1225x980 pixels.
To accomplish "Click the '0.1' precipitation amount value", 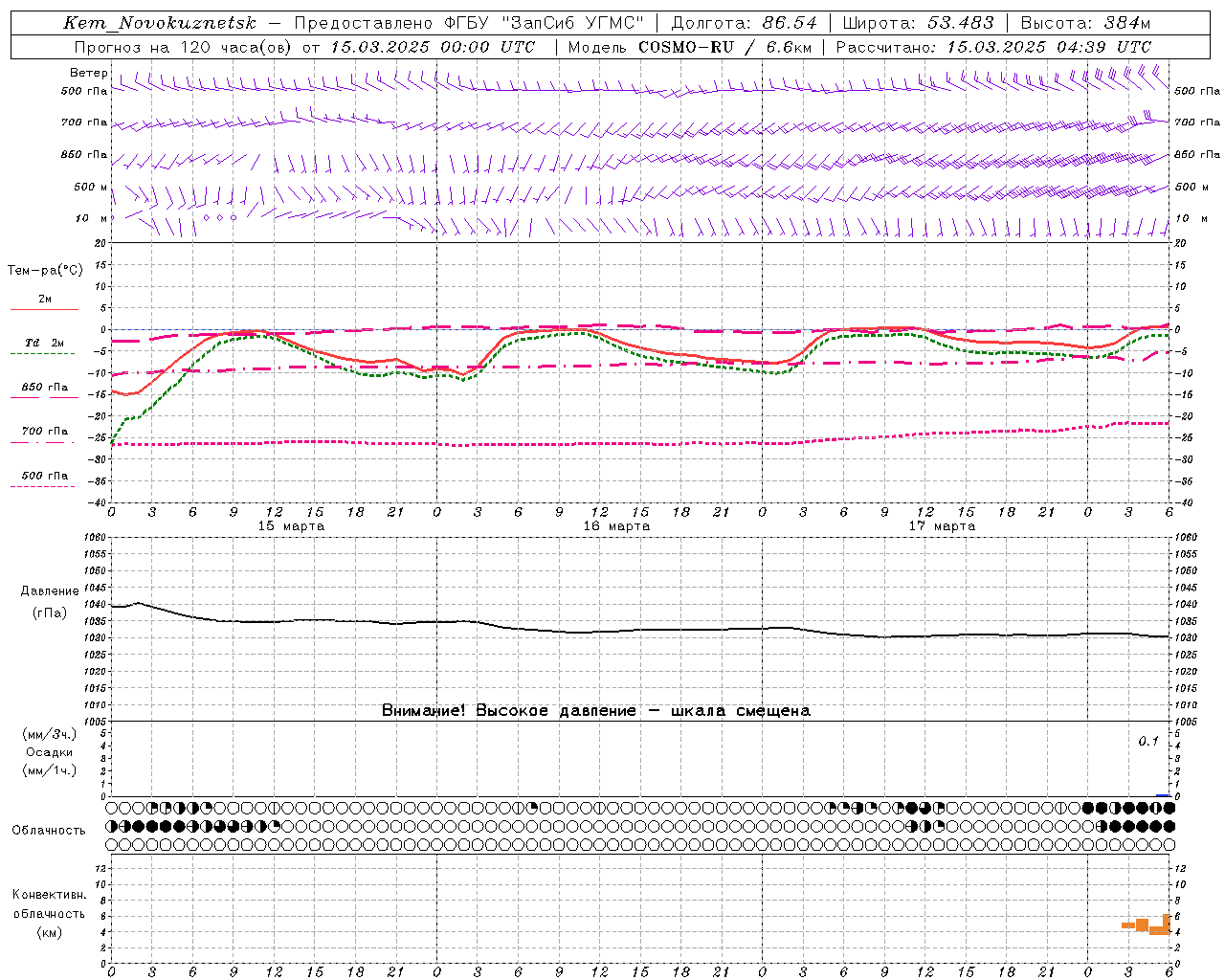I will (1148, 741).
